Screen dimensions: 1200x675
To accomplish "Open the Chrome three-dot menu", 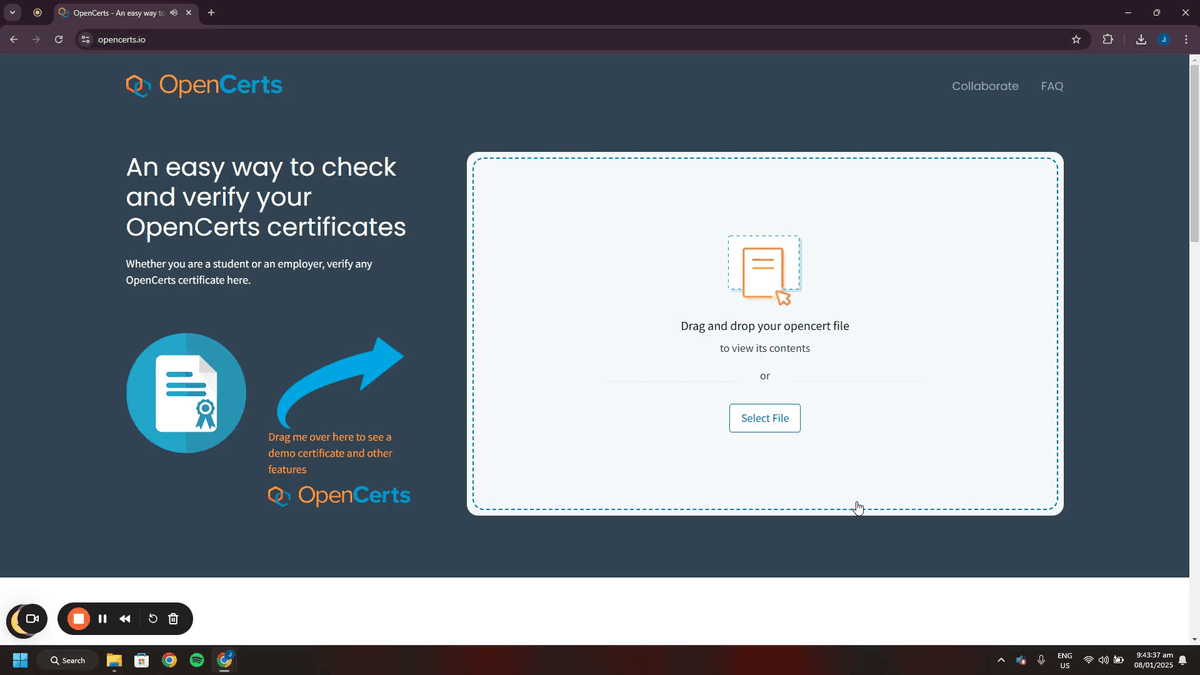I will tap(1186, 40).
